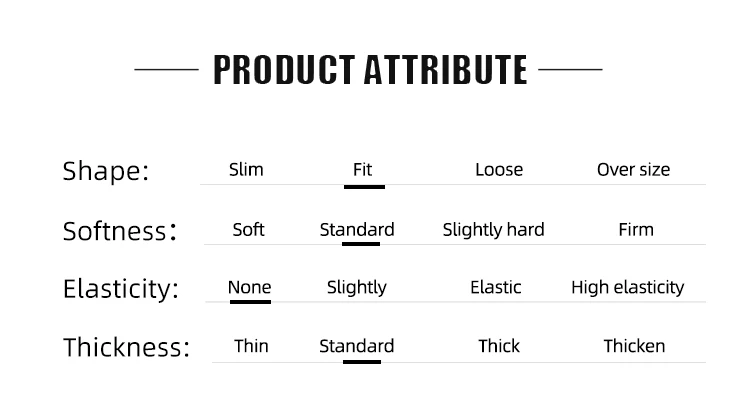
Task: Click the Thickness row label
Action: tap(126, 347)
